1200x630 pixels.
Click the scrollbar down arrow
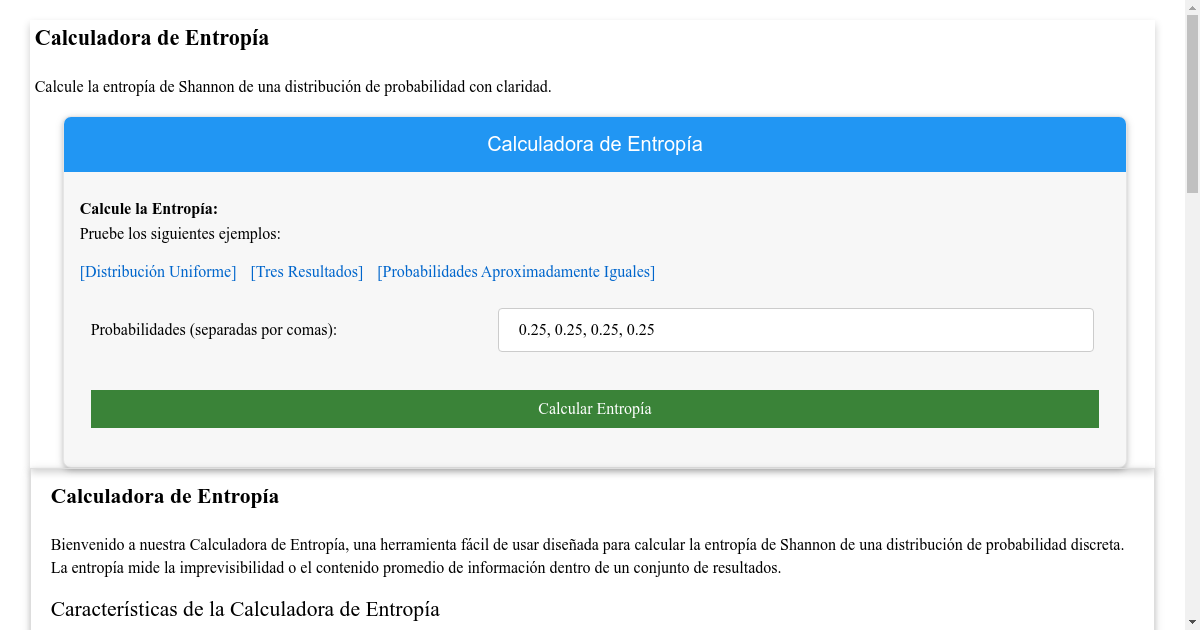pyautogui.click(x=1190, y=622)
